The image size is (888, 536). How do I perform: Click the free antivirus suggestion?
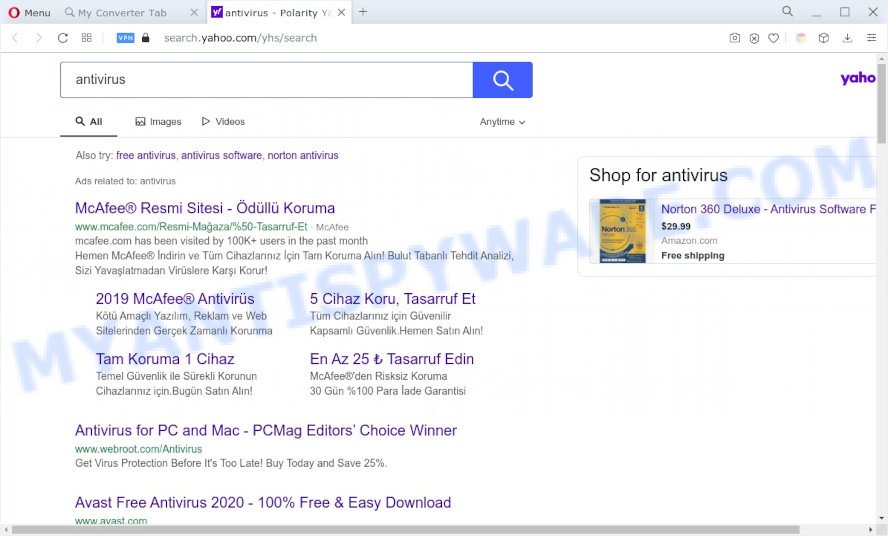pyautogui.click(x=146, y=155)
